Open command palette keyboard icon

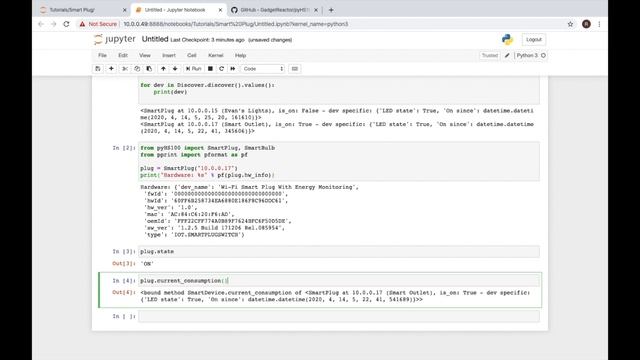click(x=295, y=69)
